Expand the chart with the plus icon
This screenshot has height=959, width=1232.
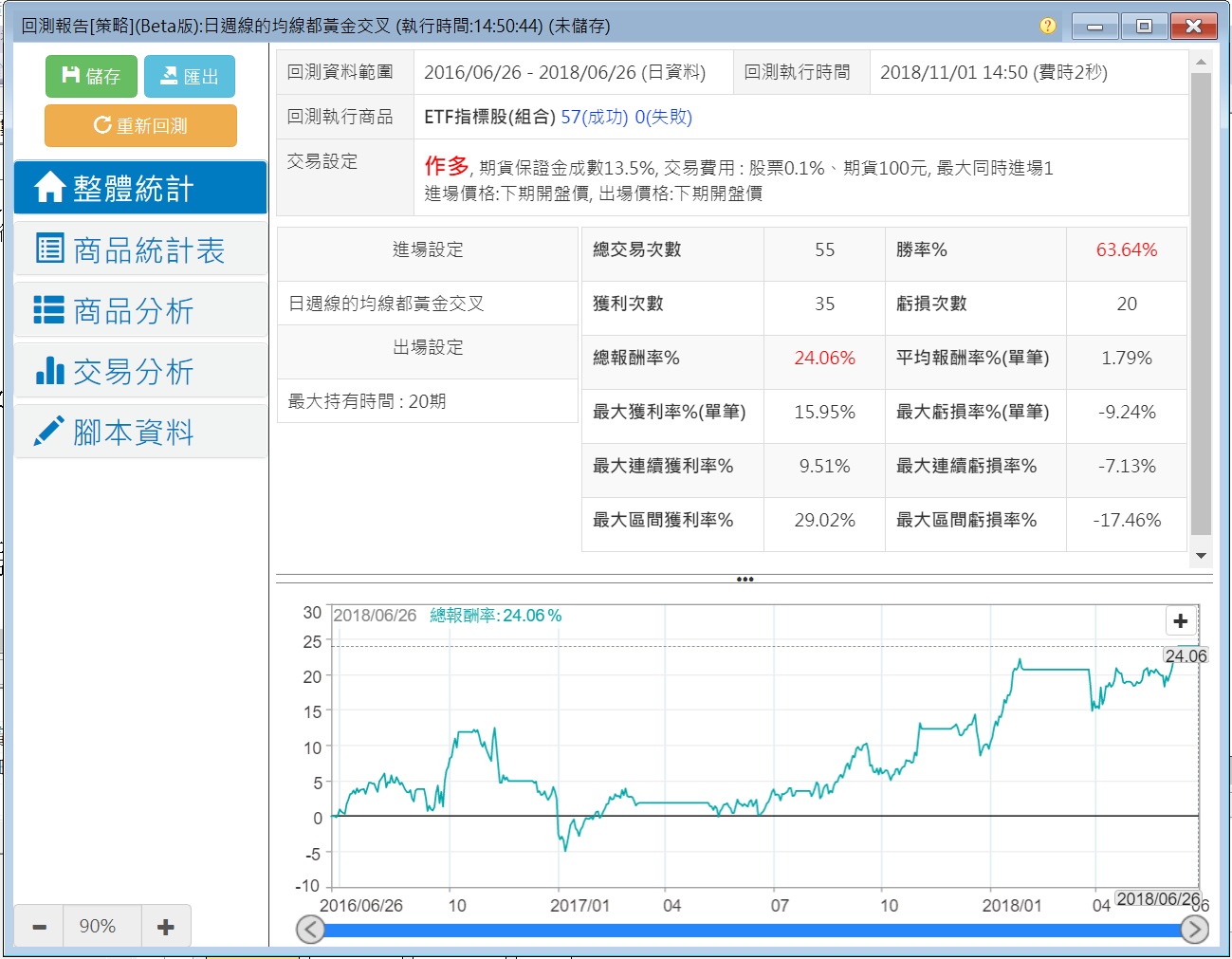point(1180,621)
